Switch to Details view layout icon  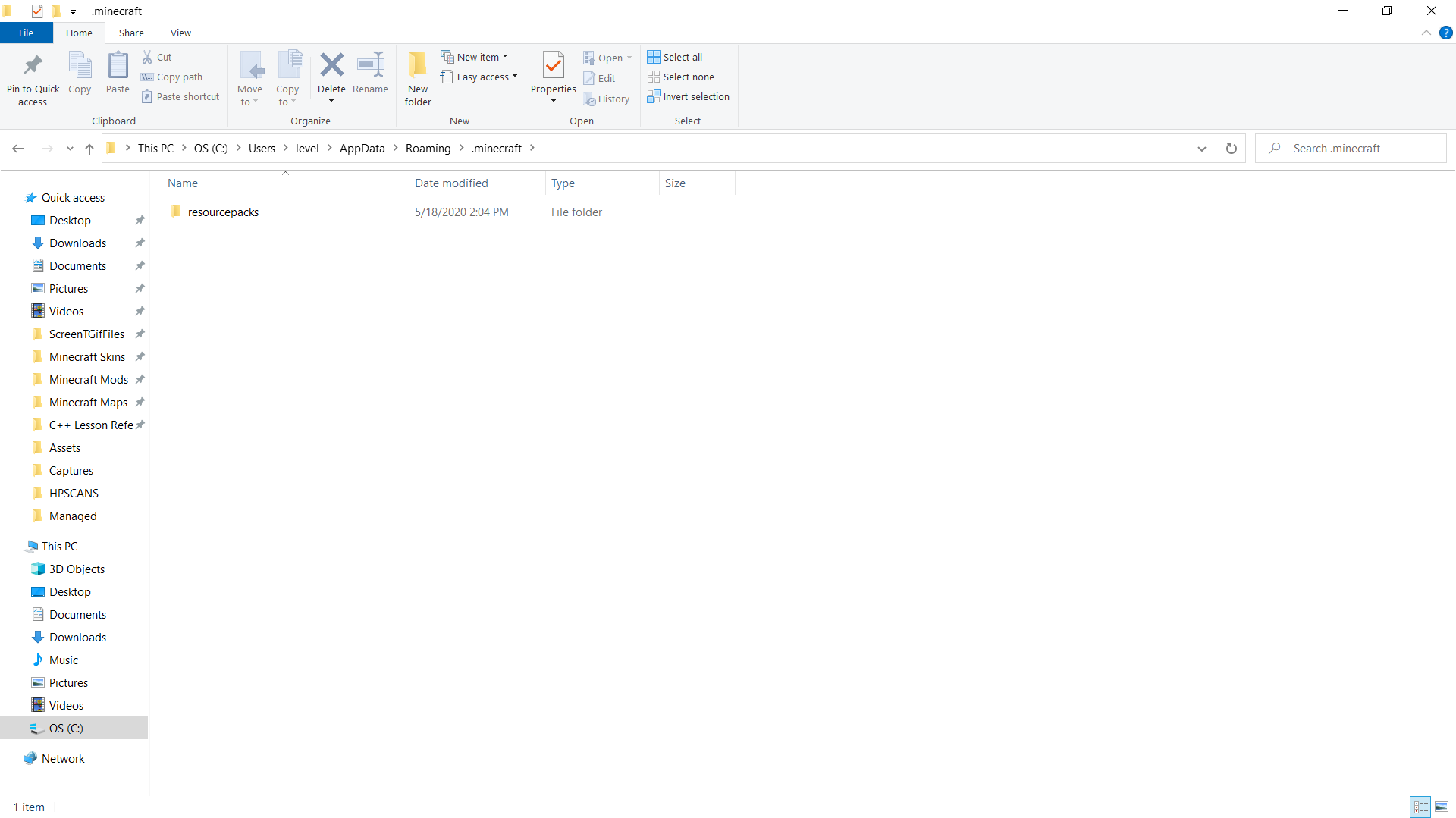coord(1420,807)
